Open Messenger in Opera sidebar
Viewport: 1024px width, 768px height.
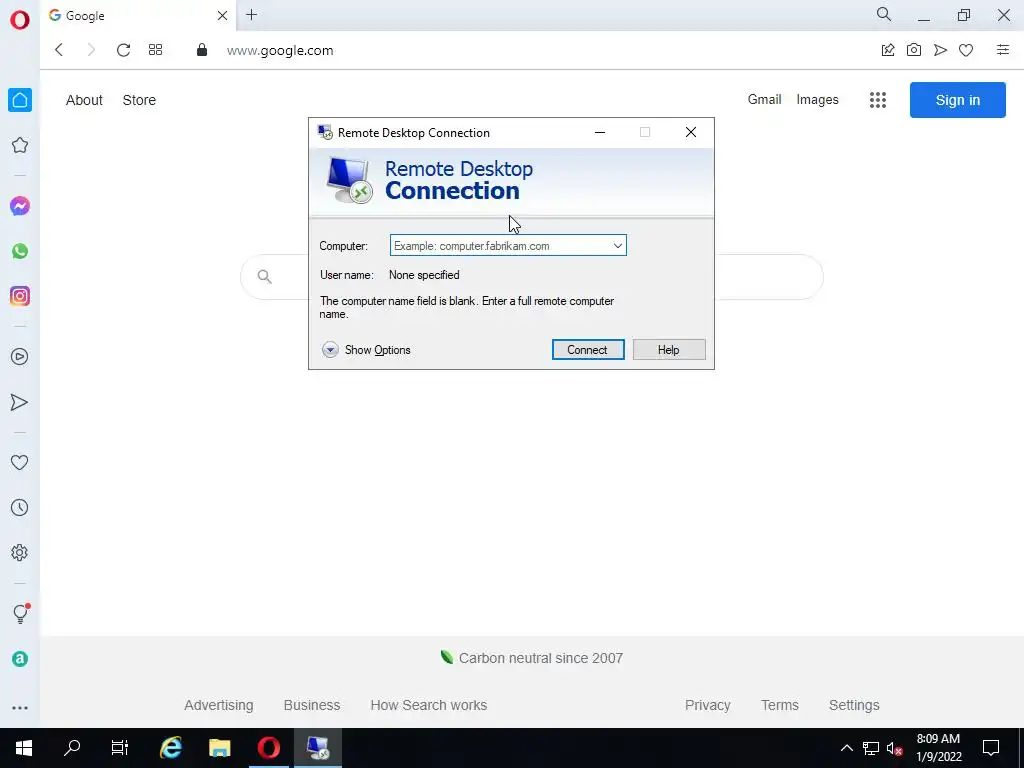pos(20,206)
